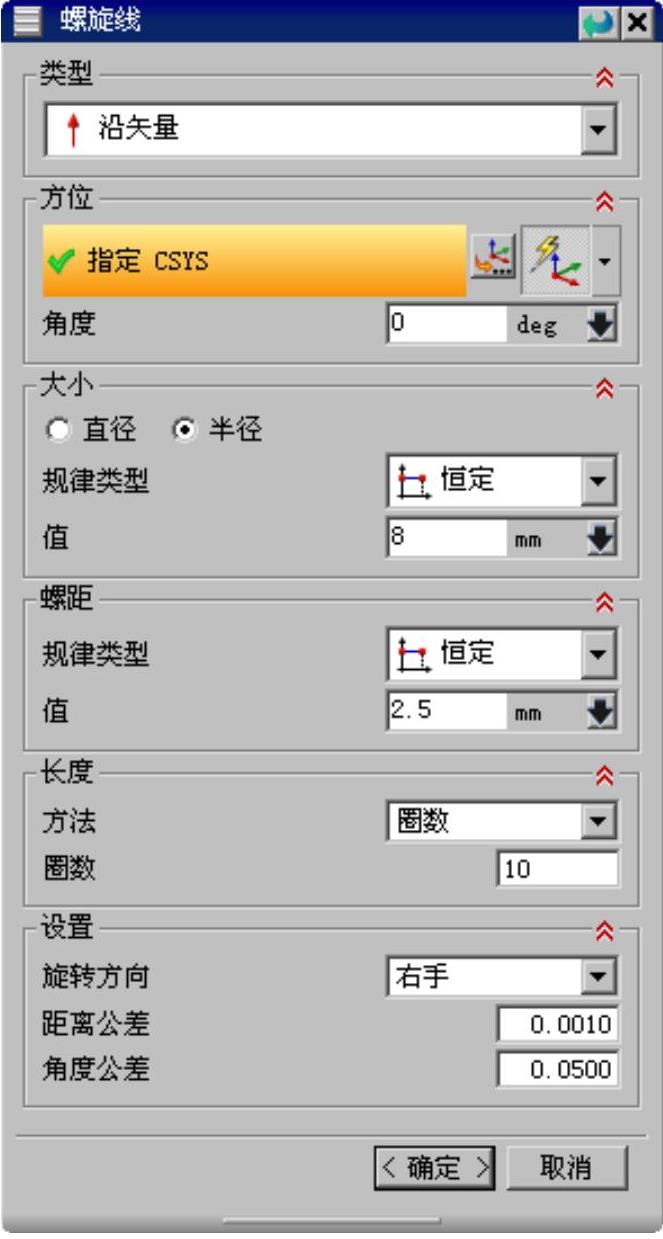
Task: Click the inferred CSYS axes icon
Action: point(555,259)
